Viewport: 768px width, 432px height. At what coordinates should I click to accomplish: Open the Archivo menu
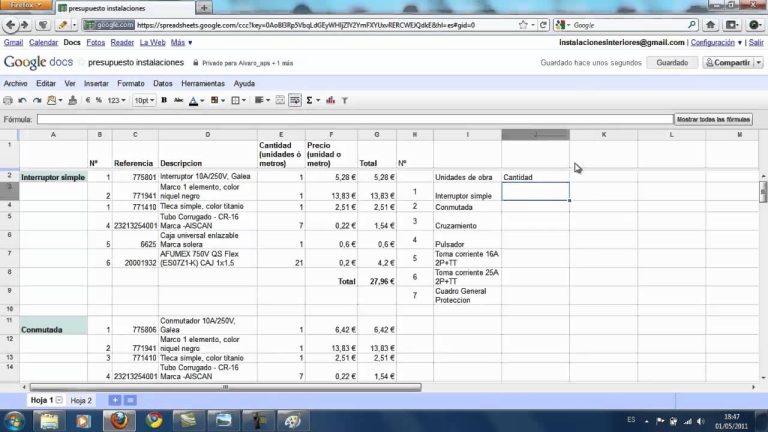tap(16, 84)
